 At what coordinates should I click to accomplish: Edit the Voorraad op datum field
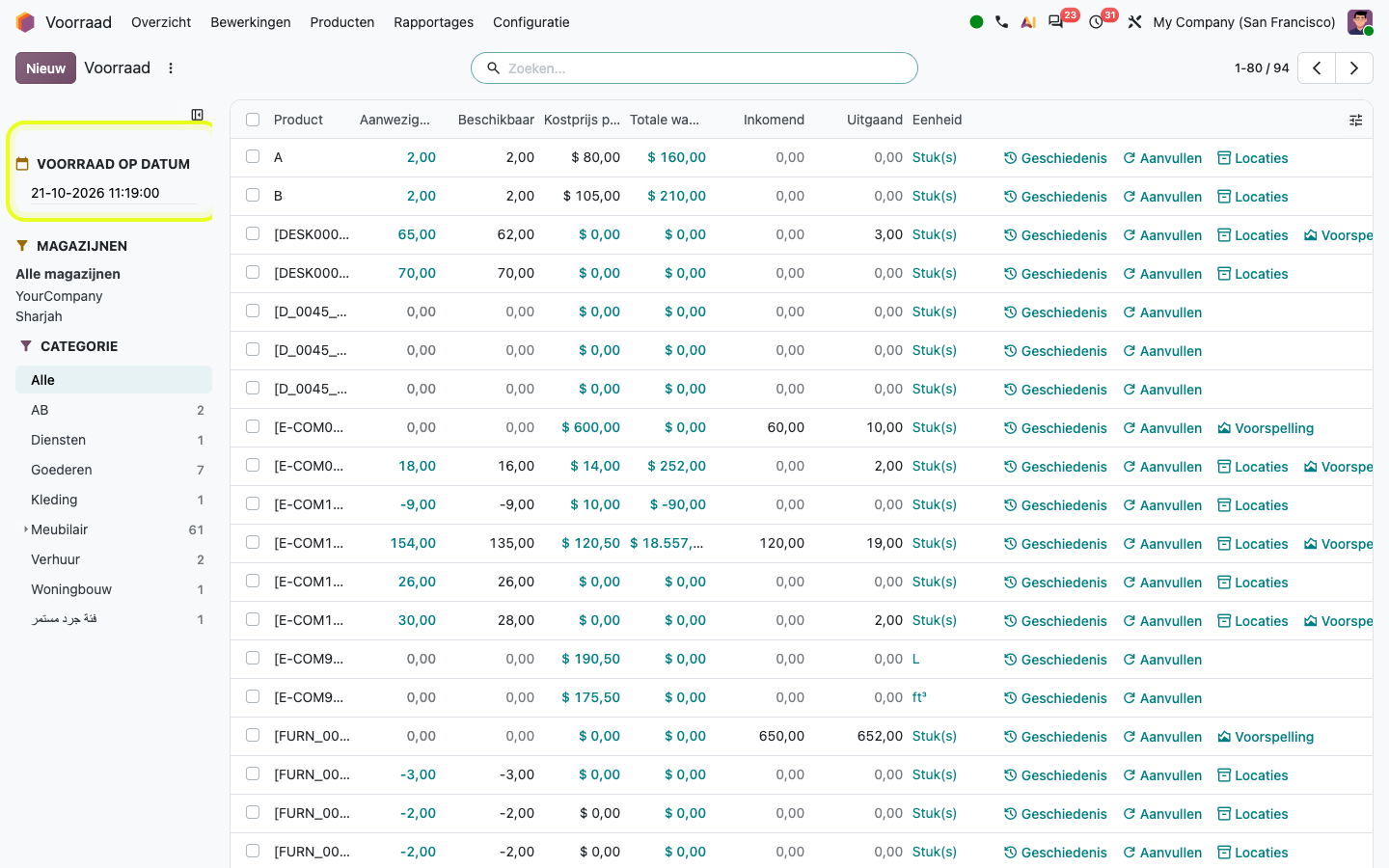point(113,193)
